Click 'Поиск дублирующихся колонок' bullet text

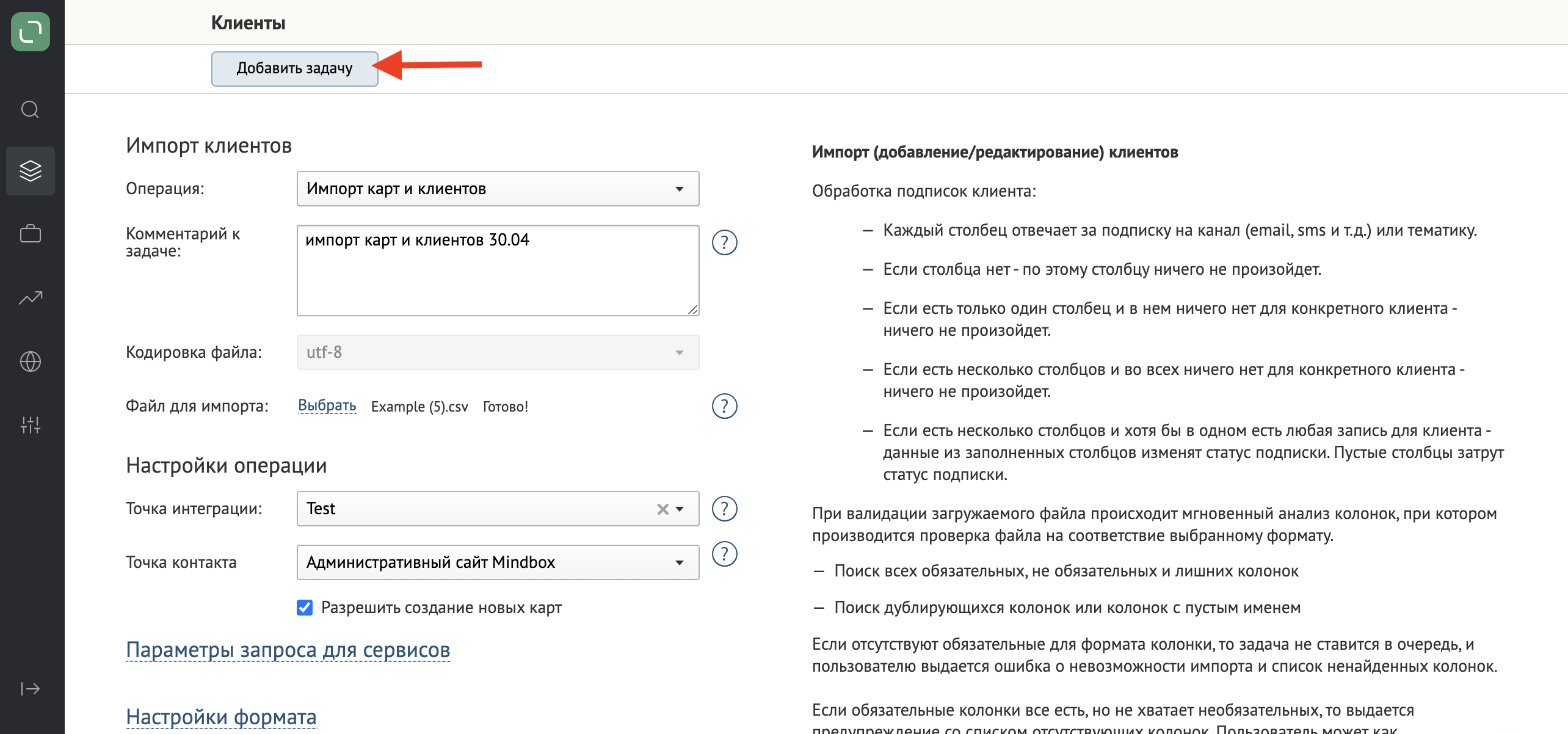(x=1068, y=608)
